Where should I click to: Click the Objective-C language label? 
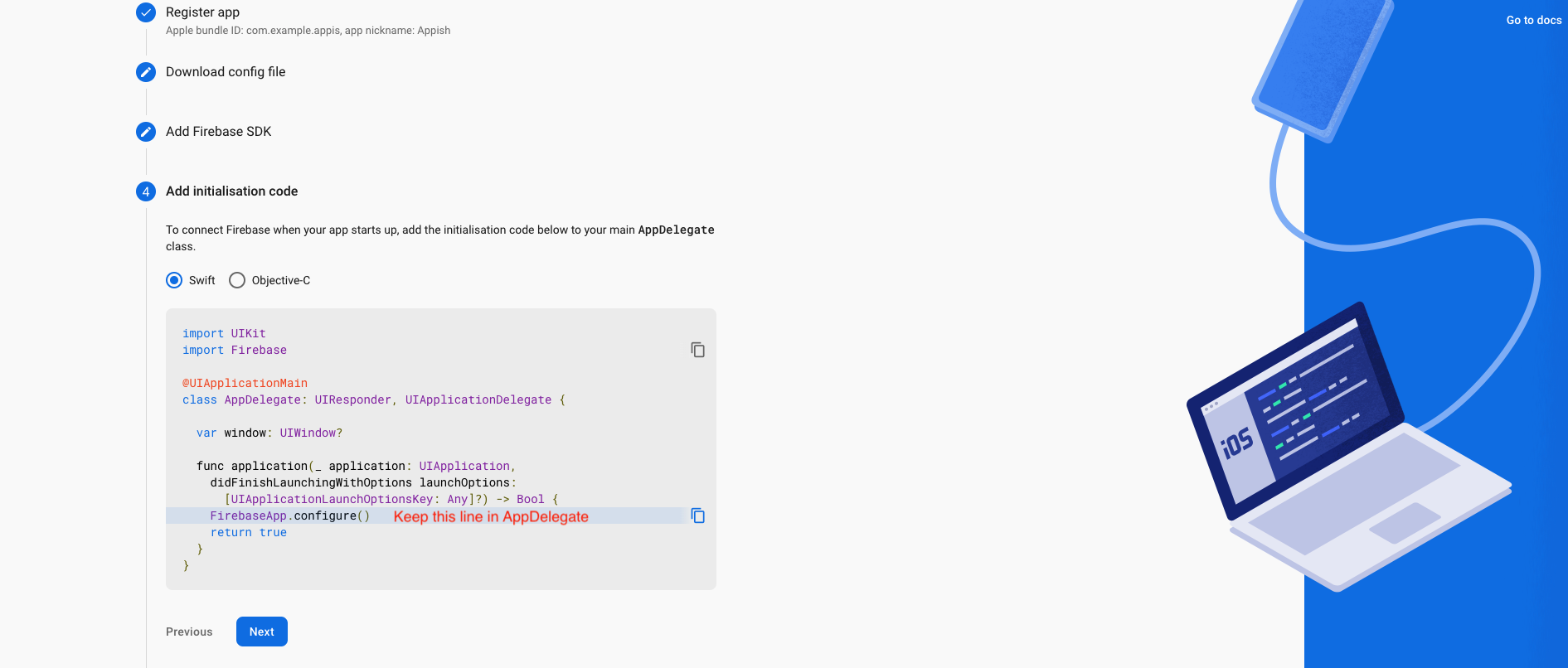(281, 280)
